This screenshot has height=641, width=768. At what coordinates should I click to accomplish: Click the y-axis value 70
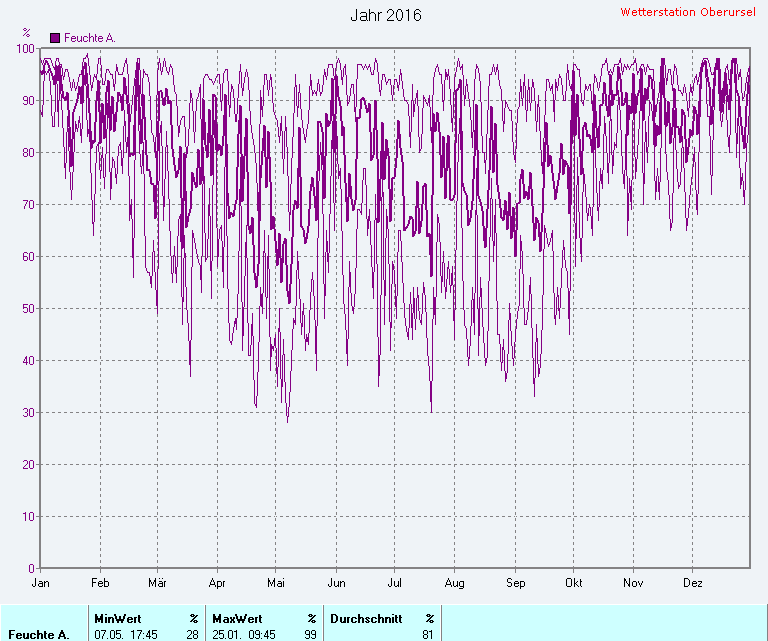(x=28, y=204)
